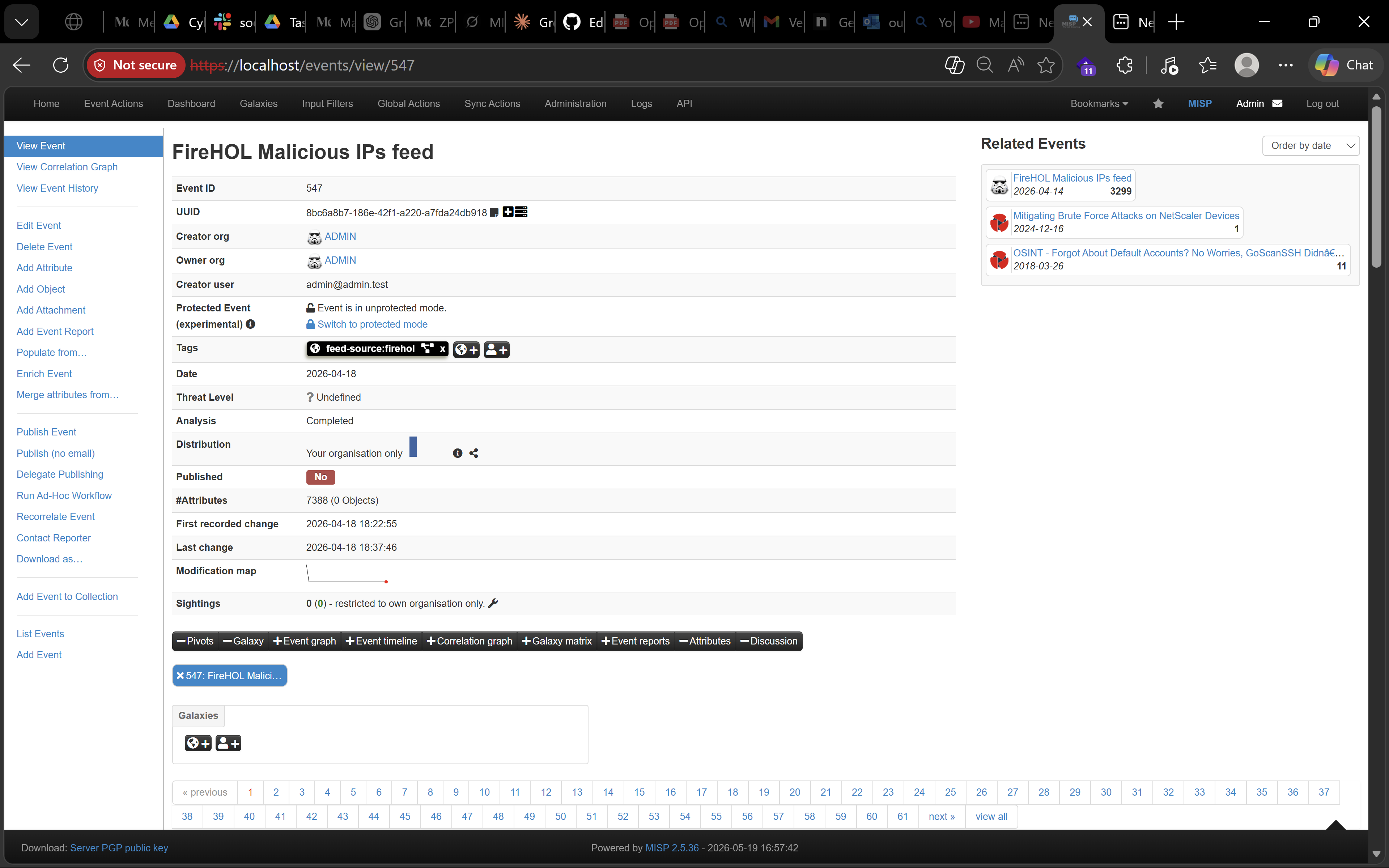Click Edit Event in the sidebar
Image resolution: width=1389 pixels, height=868 pixels.
point(38,226)
